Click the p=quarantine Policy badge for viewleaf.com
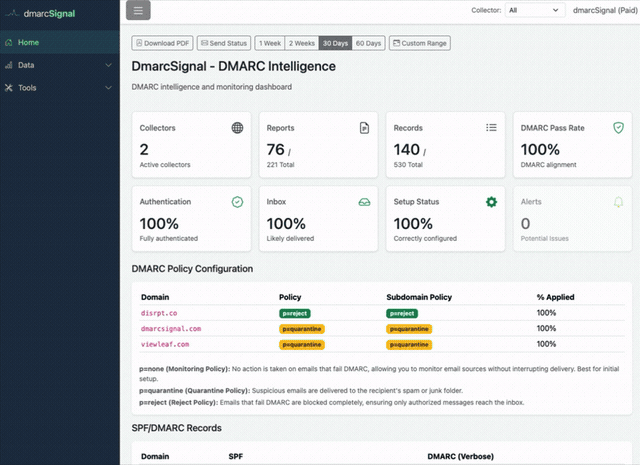Image resolution: width=640 pixels, height=465 pixels. tap(302, 345)
